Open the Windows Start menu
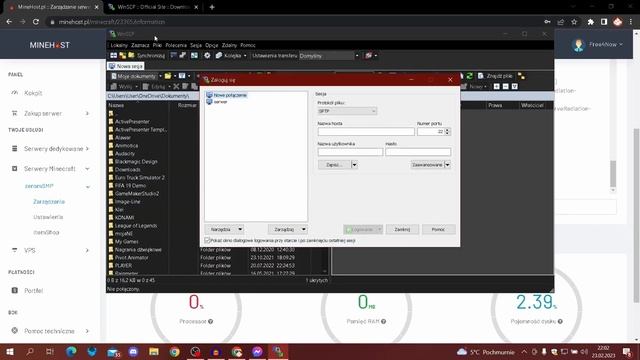The image size is (640, 360). [x=10, y=351]
